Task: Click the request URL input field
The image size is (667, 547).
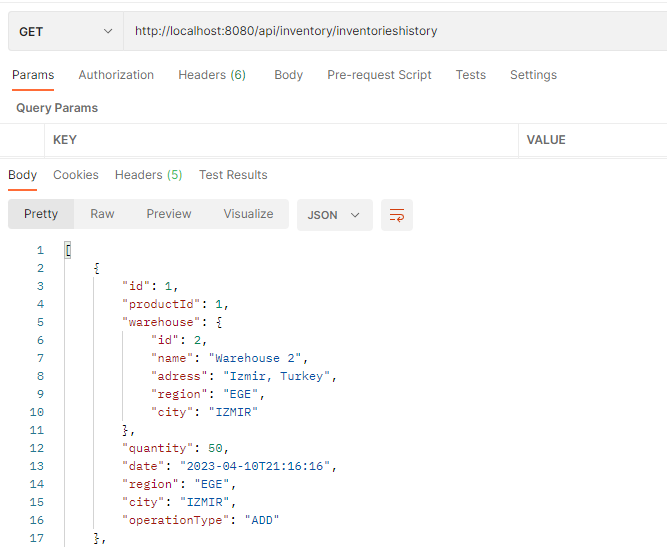Action: (x=395, y=31)
